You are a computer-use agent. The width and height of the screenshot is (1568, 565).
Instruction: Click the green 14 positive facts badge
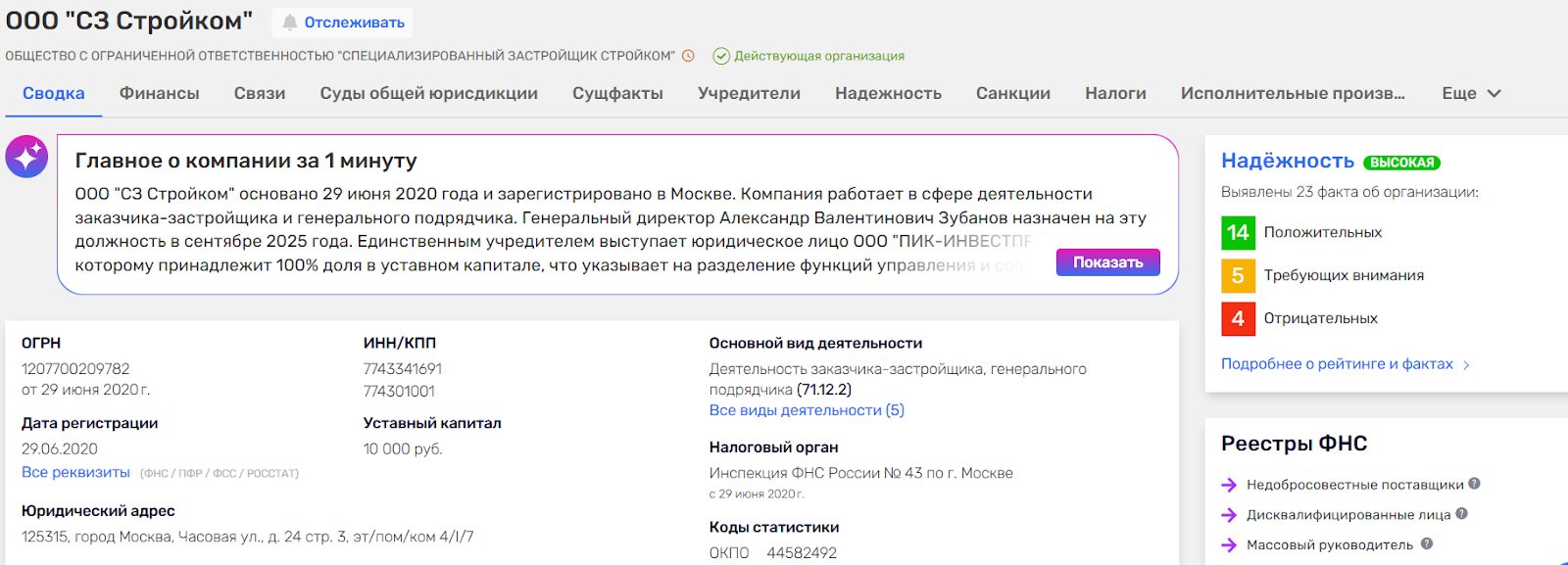point(1238,233)
